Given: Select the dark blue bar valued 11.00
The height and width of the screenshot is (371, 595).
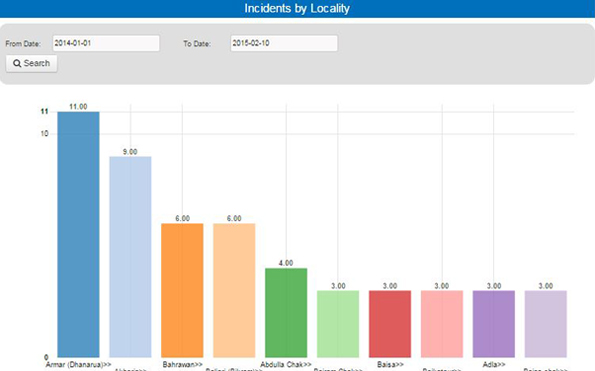Looking at the screenshot, I should point(79,234).
